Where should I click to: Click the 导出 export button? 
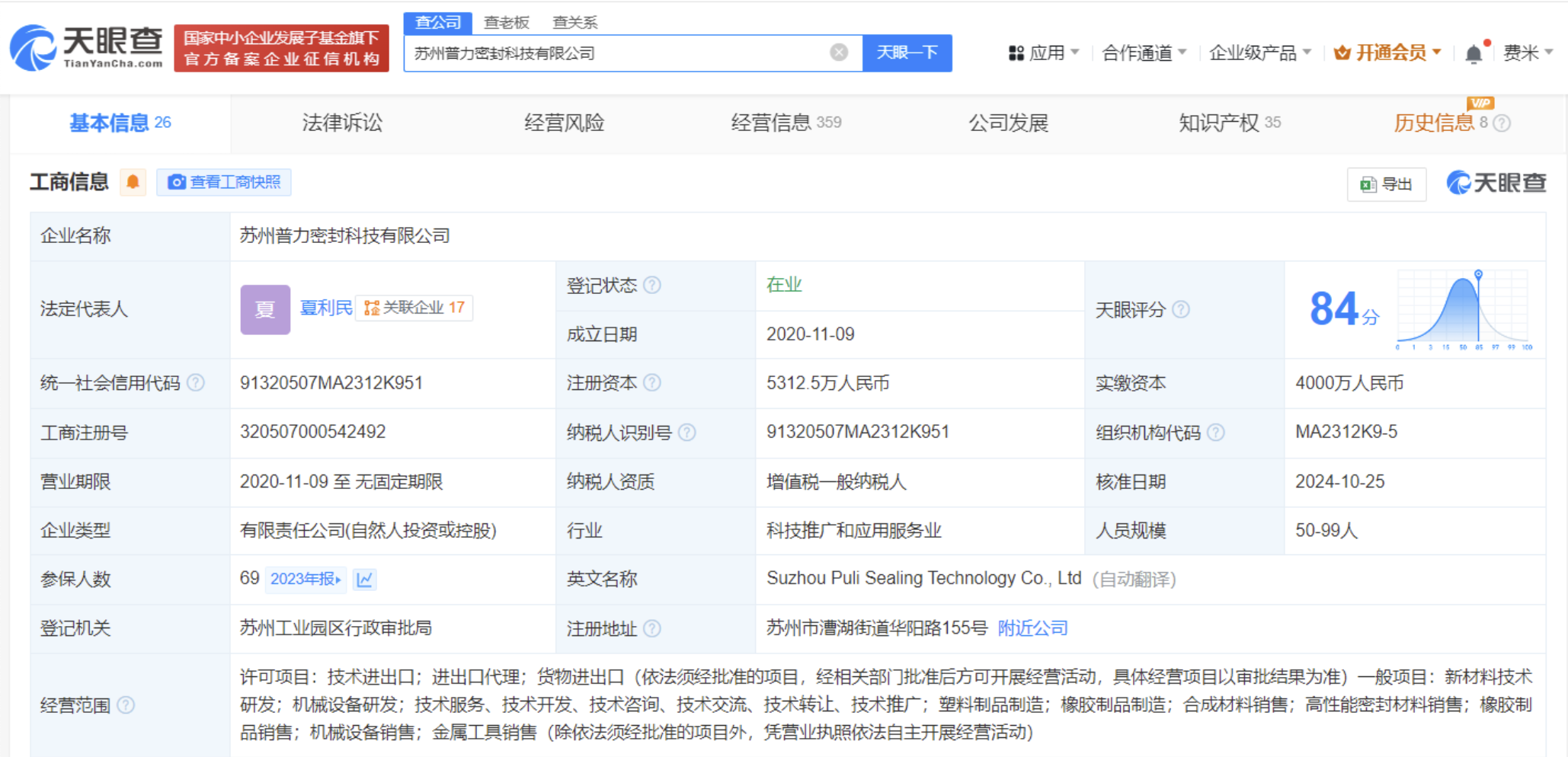(1387, 184)
